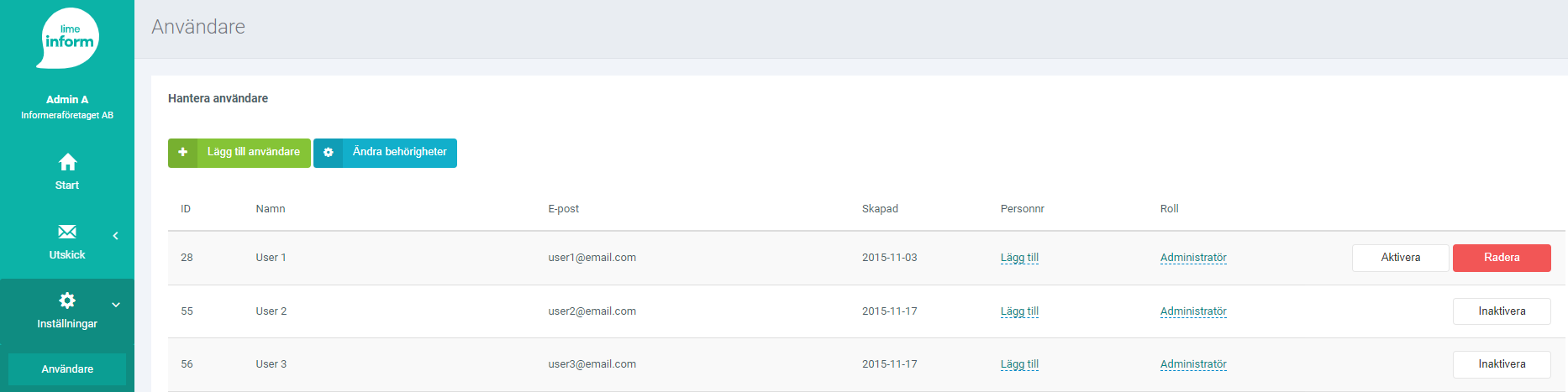
Task: Click Admin A profile name
Action: [x=67, y=99]
